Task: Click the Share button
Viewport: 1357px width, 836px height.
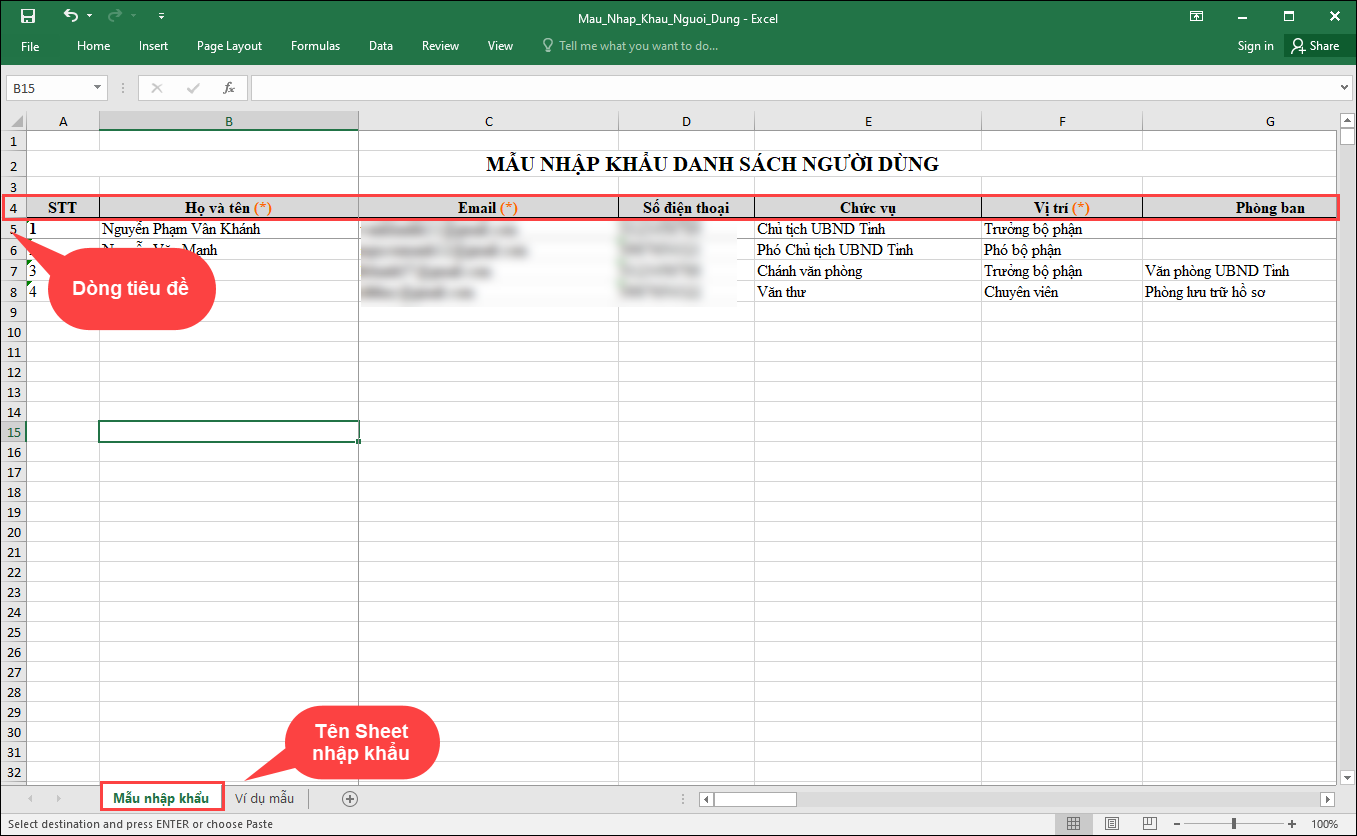Action: click(1315, 46)
